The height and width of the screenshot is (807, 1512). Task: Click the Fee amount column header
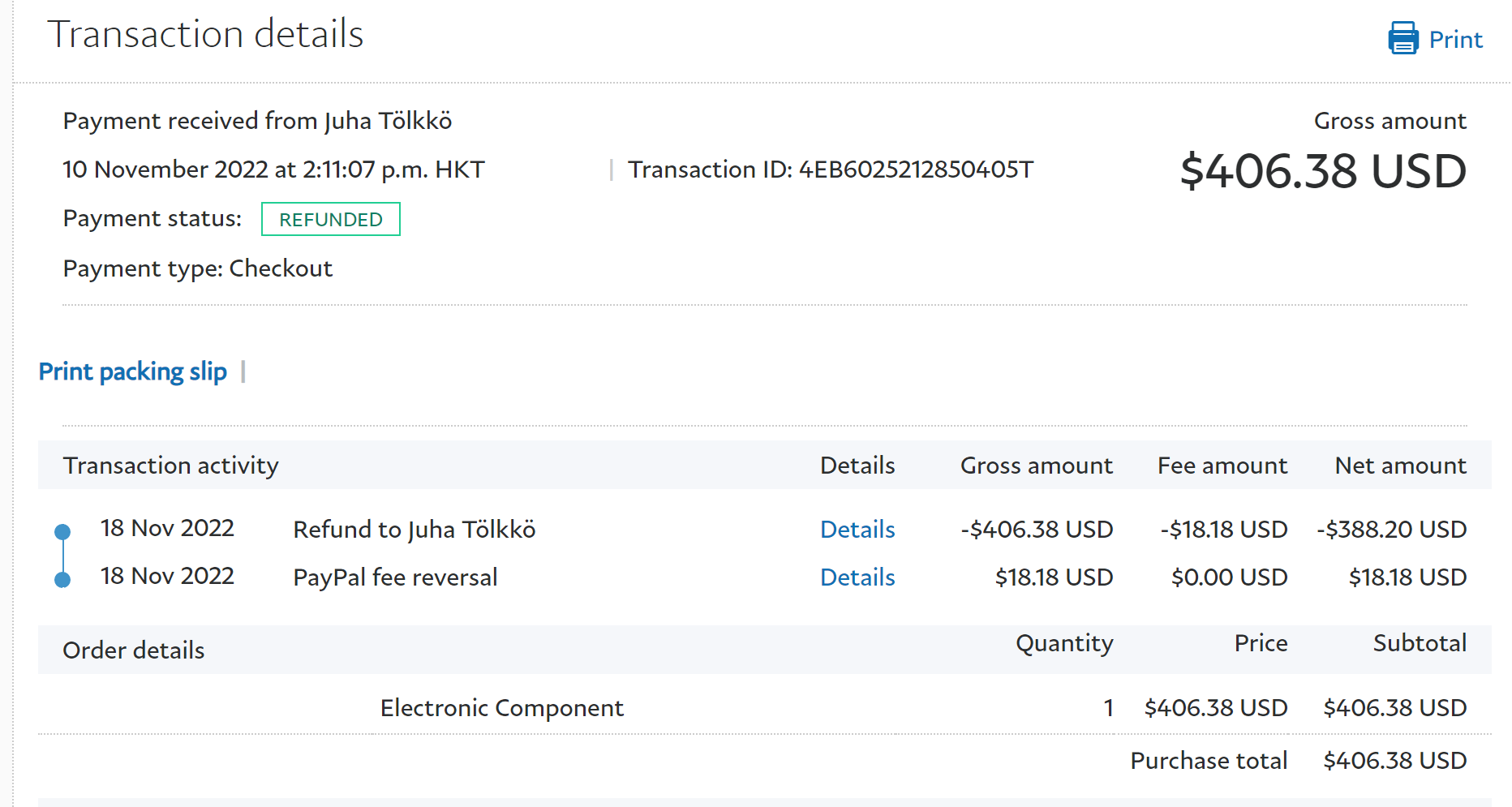[x=1222, y=466]
